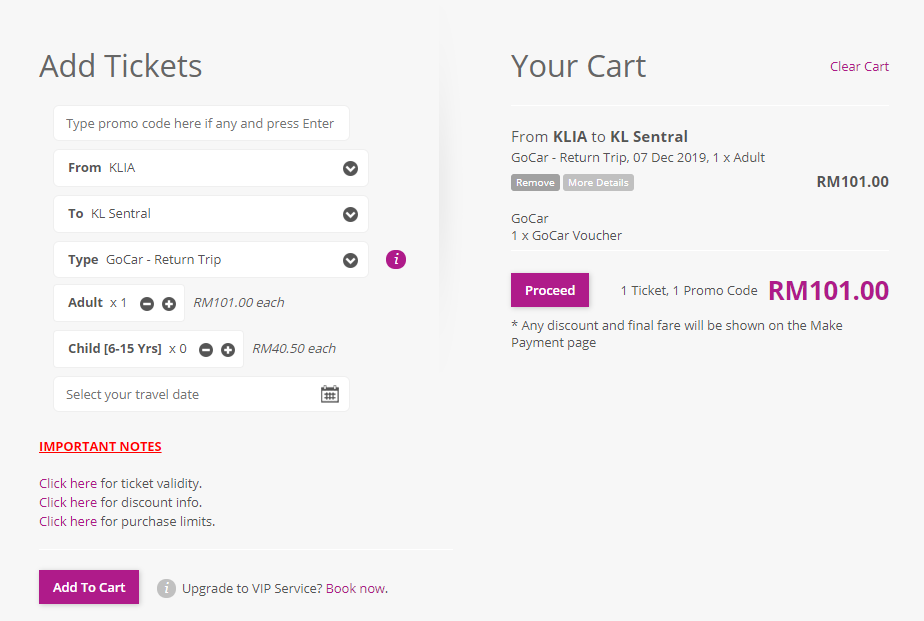The image size is (924, 621).
Task: Increase Adult ticket count with plus icon
Action: pyautogui.click(x=169, y=304)
